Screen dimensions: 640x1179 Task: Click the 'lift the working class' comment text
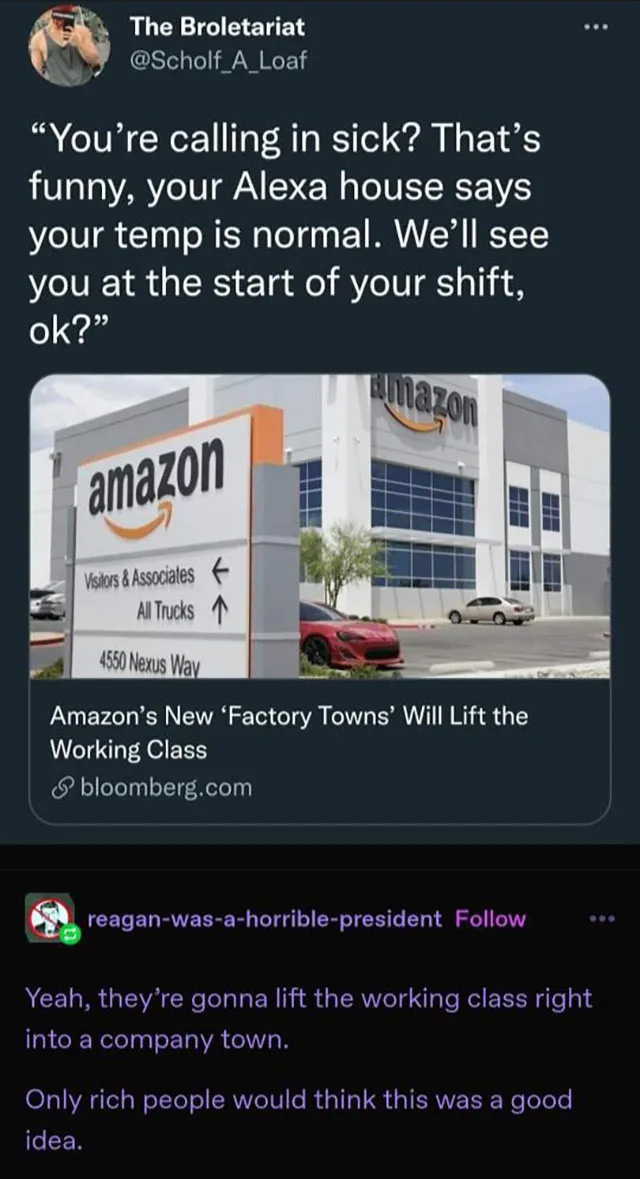point(308,1020)
